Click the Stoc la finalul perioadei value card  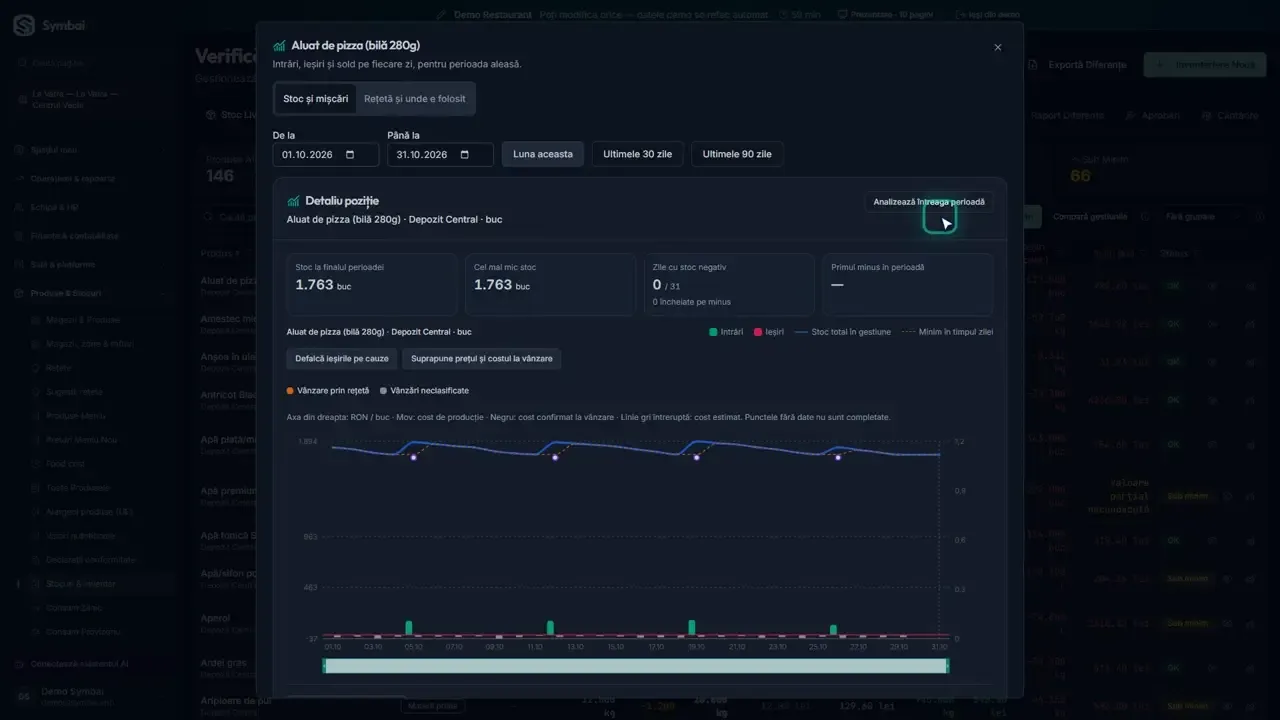(x=372, y=285)
